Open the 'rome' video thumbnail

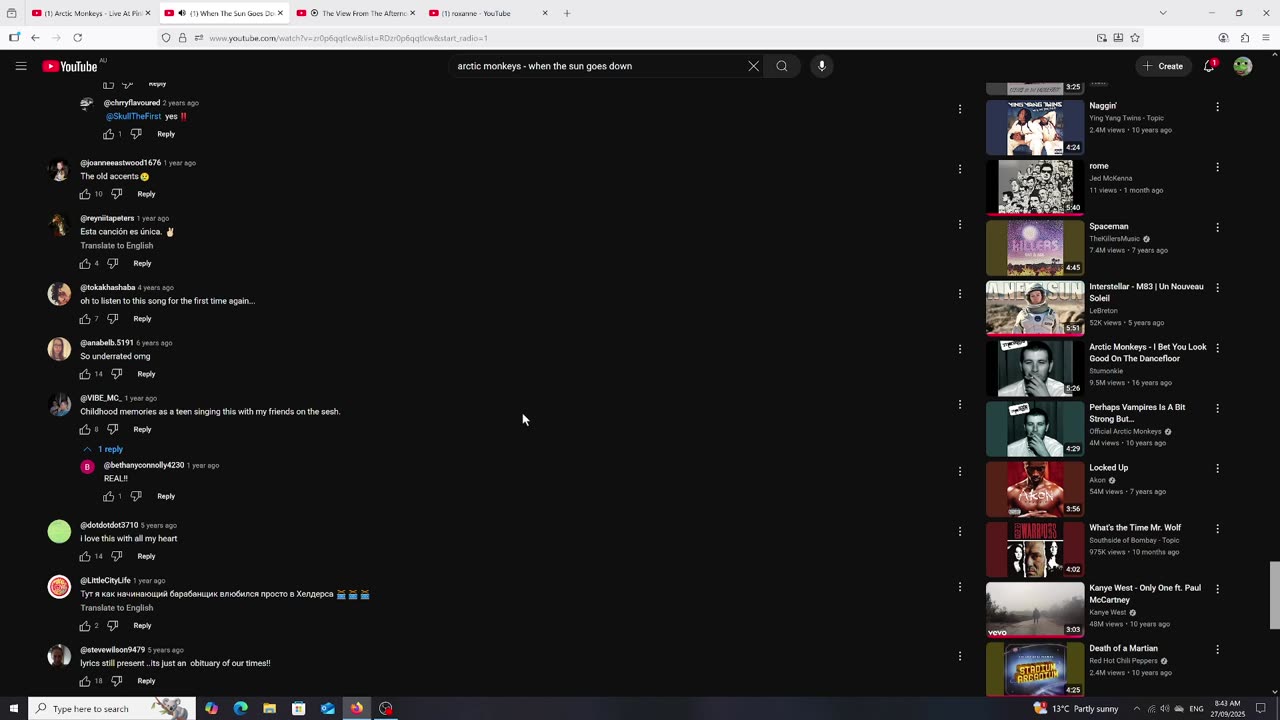pyautogui.click(x=1035, y=186)
